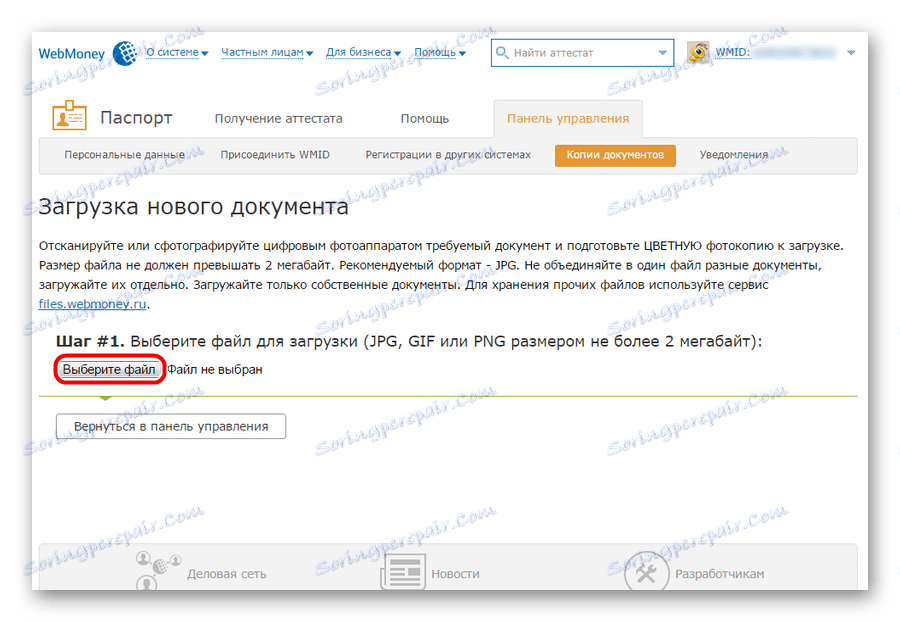Image resolution: width=900 pixels, height=622 pixels.
Task: Open the 'Разработчикам' footer link
Action: tap(720, 574)
